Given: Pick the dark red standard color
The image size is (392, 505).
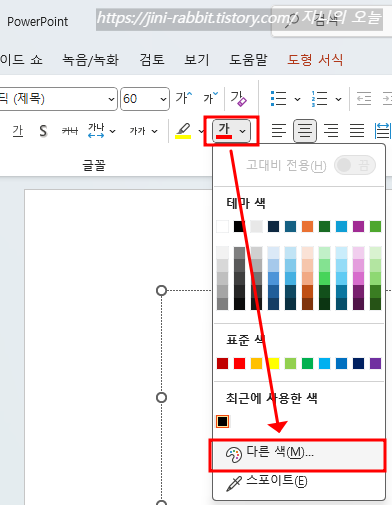Looking at the screenshot, I should coord(222,363).
